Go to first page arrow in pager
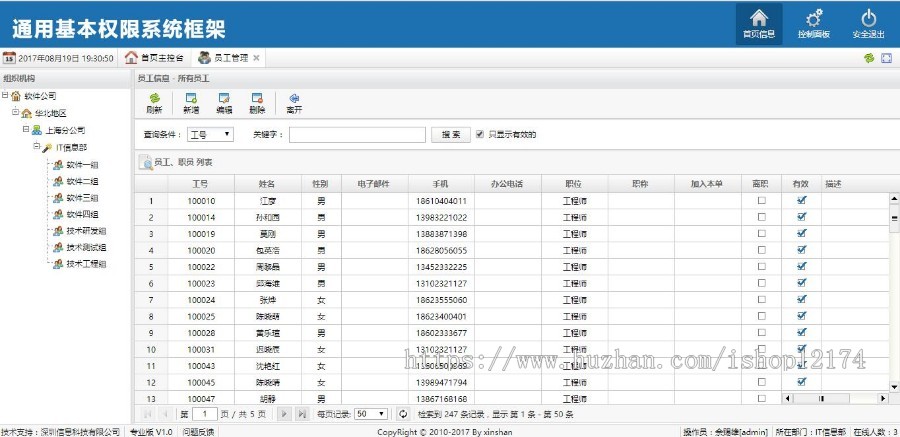 [147, 413]
